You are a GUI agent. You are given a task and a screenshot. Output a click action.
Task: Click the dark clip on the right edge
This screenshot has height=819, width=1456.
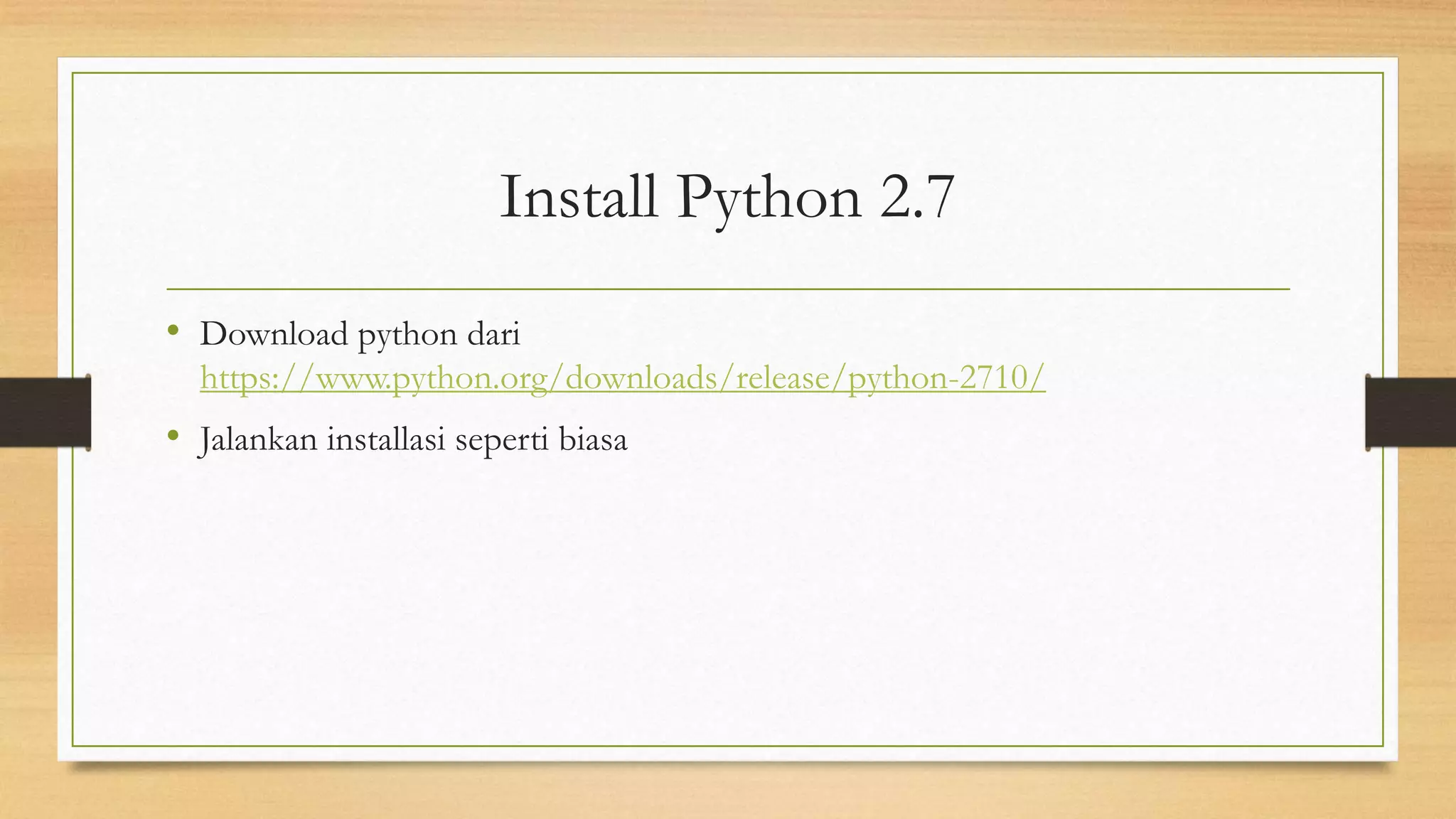1410,412
